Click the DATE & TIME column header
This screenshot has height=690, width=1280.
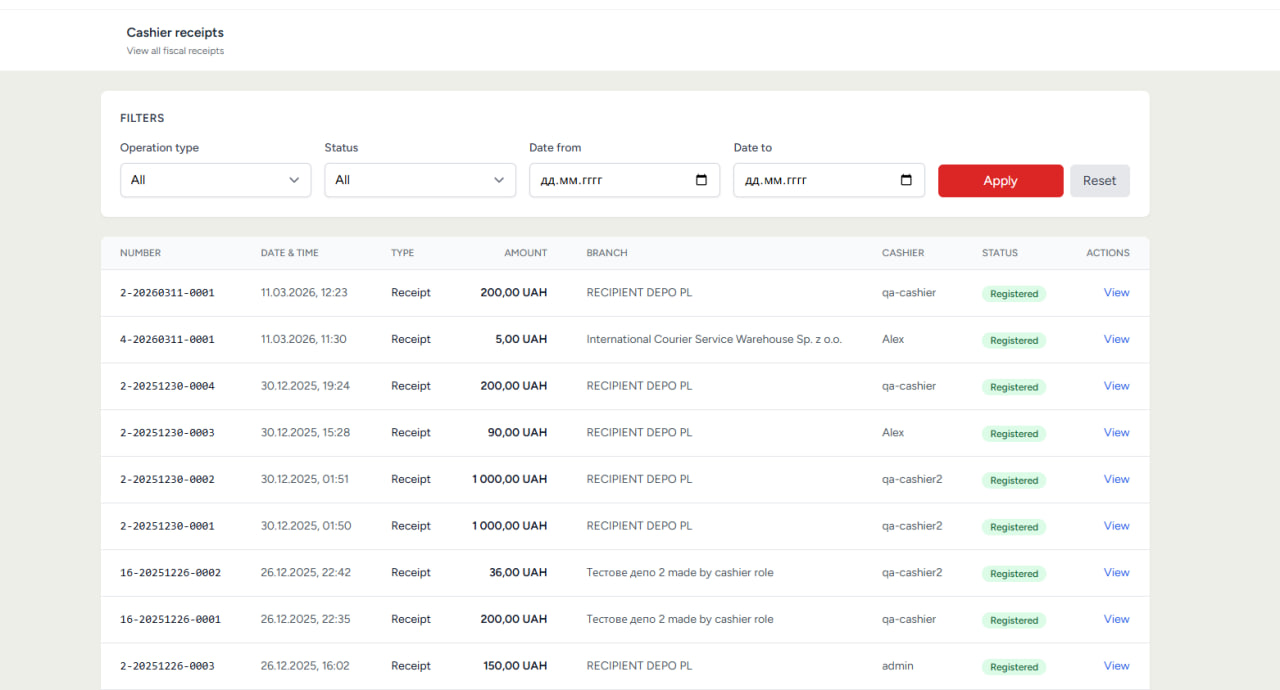pos(290,253)
